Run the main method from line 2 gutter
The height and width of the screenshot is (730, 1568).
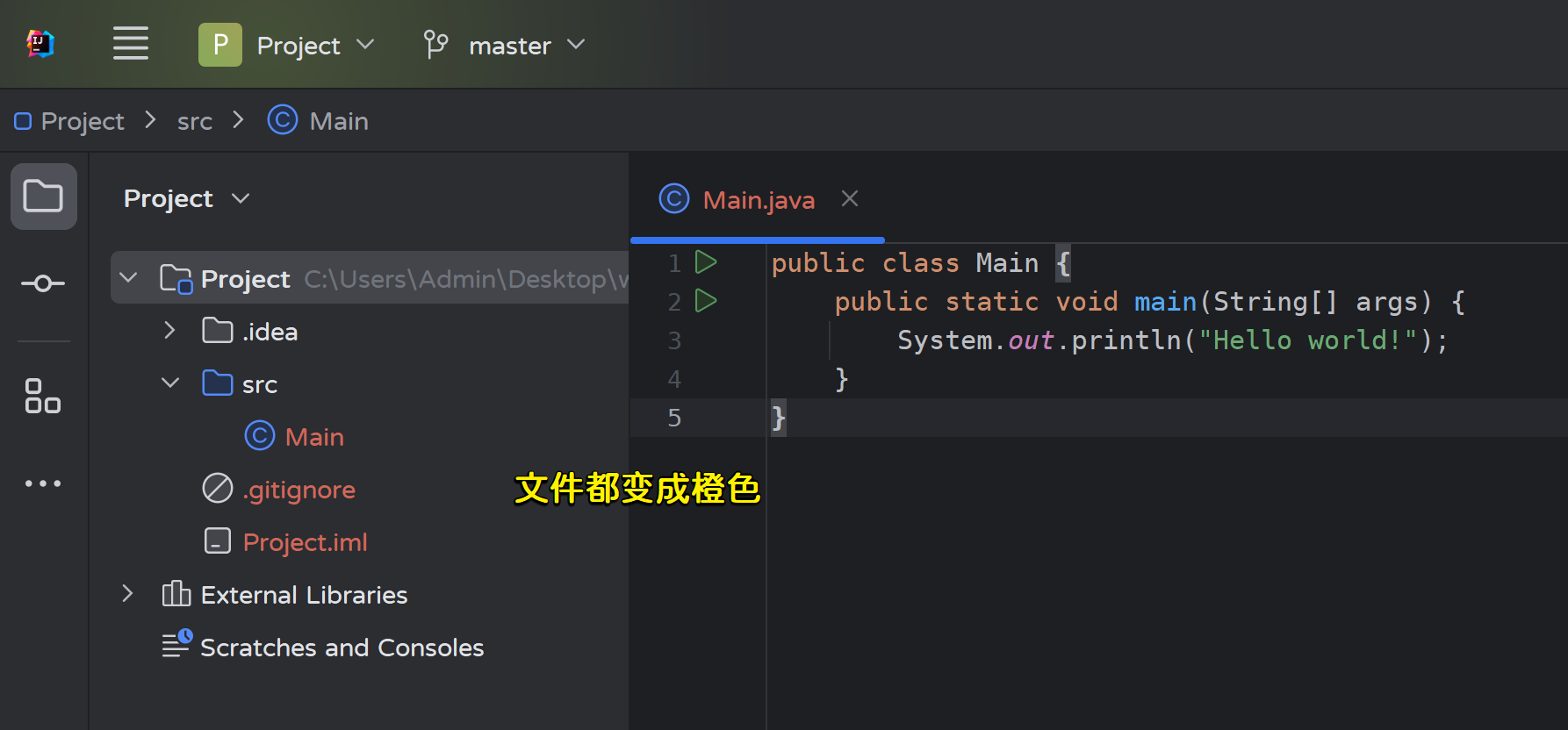(x=706, y=301)
